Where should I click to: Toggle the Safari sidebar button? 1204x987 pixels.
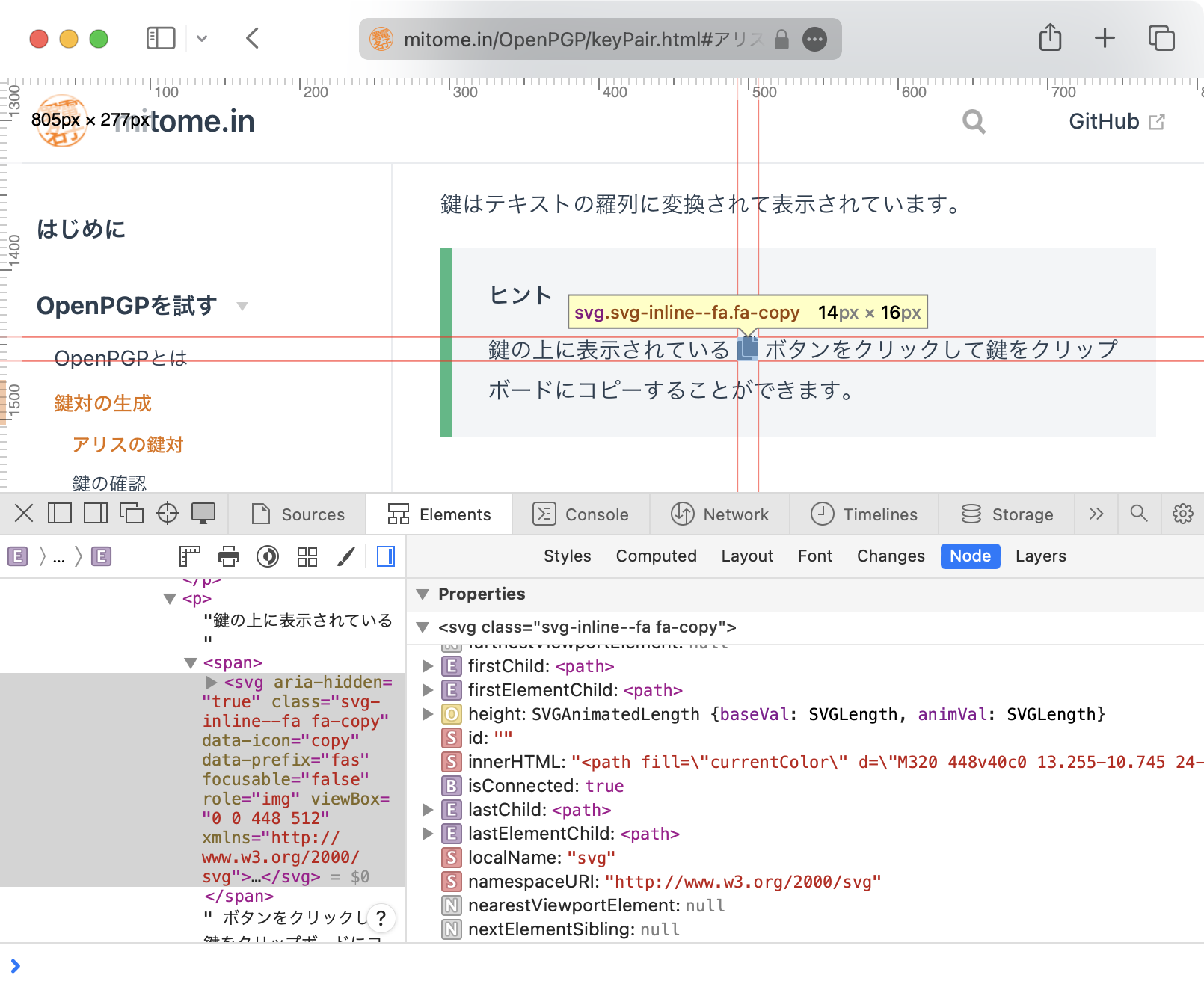(161, 38)
